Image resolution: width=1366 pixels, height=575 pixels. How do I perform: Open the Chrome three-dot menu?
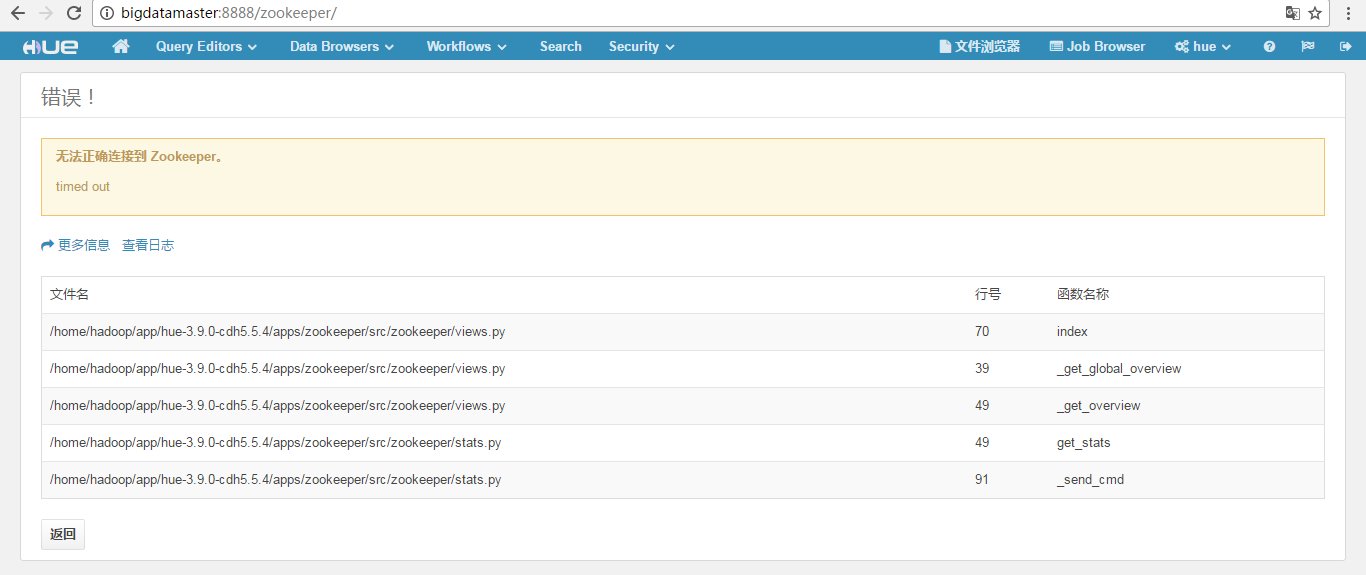1349,13
